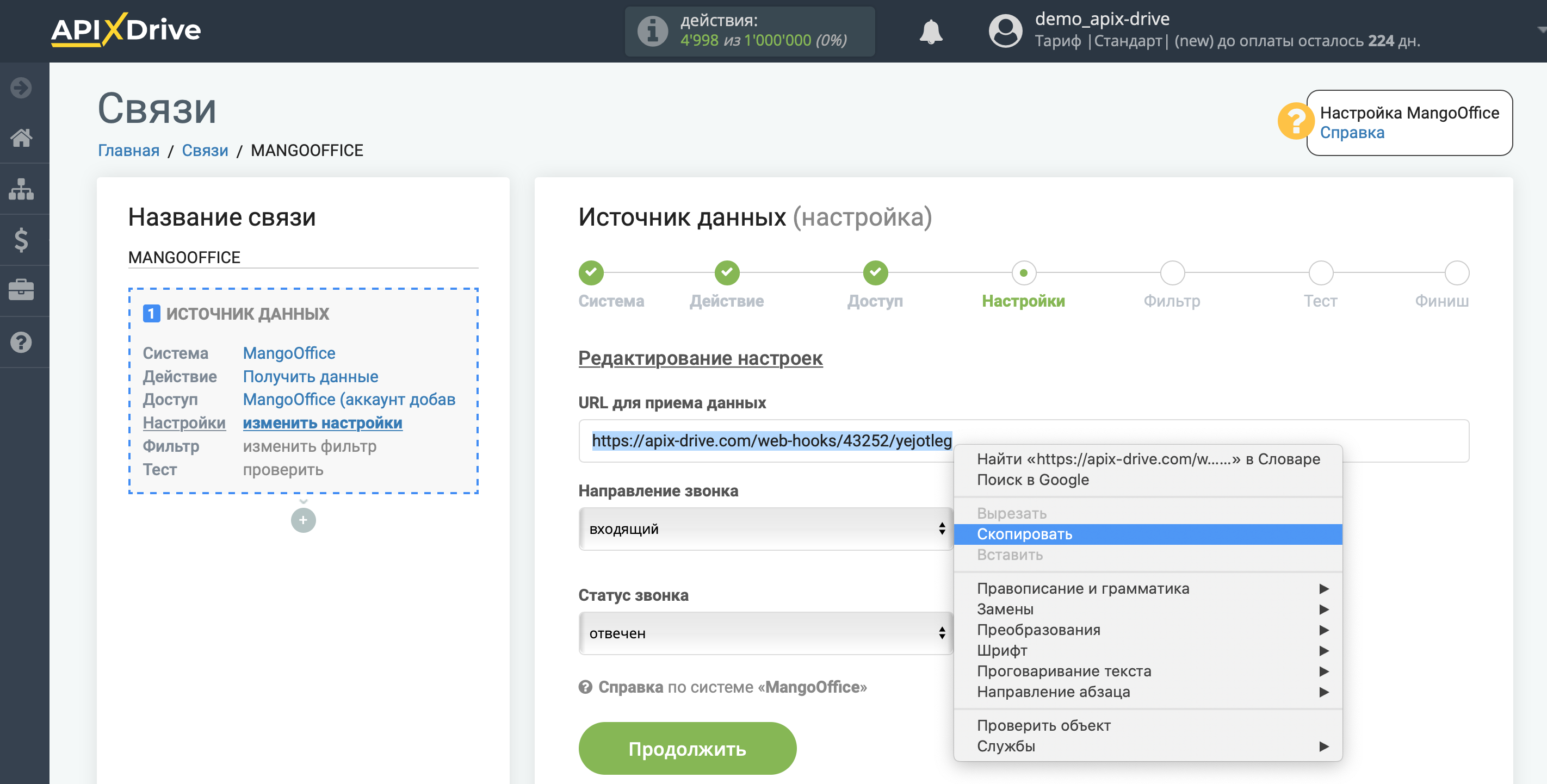Open the dollar billing icon in the sidebar
The width and height of the screenshot is (1547, 784).
click(x=21, y=240)
